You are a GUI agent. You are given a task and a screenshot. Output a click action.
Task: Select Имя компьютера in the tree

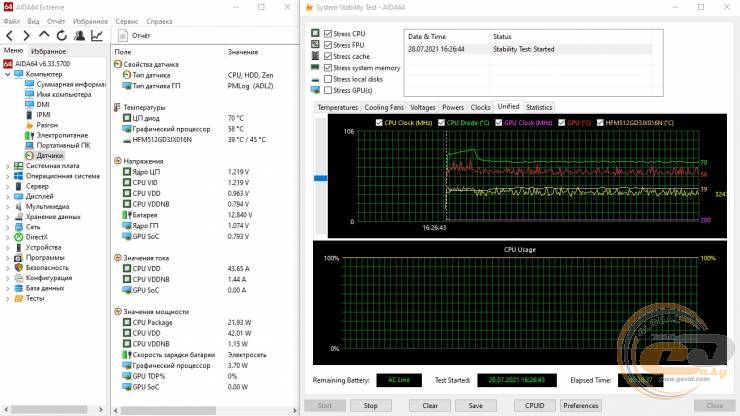click(x=64, y=94)
